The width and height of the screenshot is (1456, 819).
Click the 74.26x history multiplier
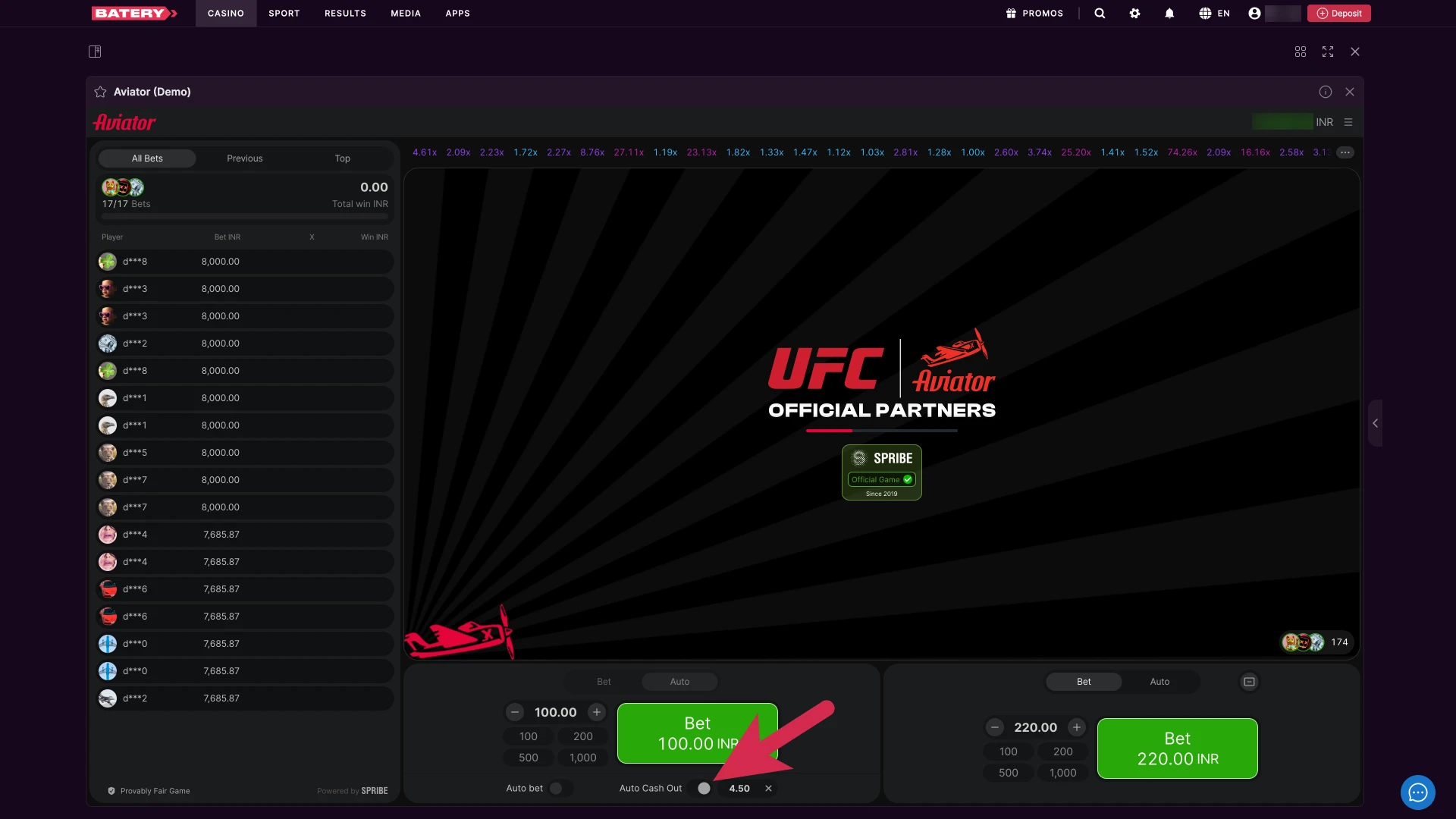1182,152
